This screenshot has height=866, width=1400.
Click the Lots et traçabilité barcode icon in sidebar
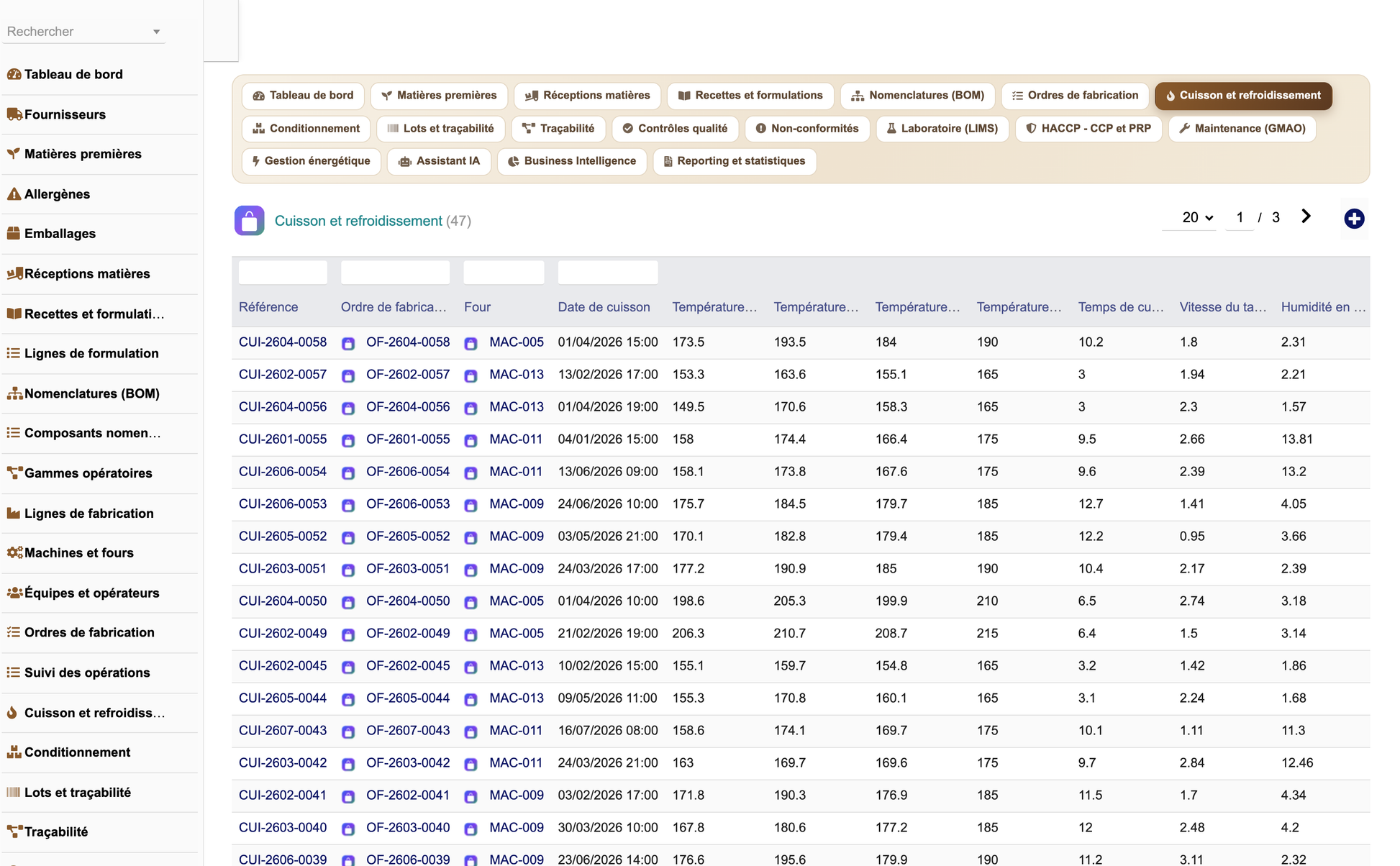(14, 793)
